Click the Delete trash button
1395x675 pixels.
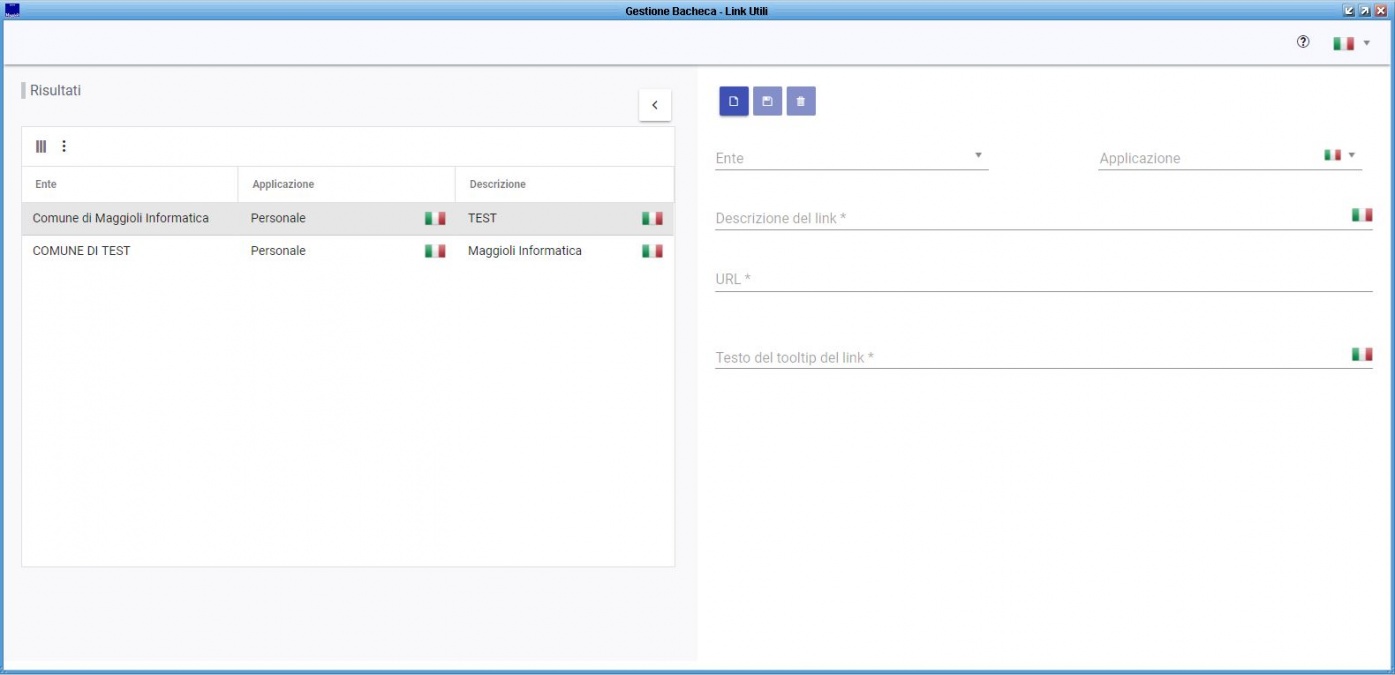[801, 101]
